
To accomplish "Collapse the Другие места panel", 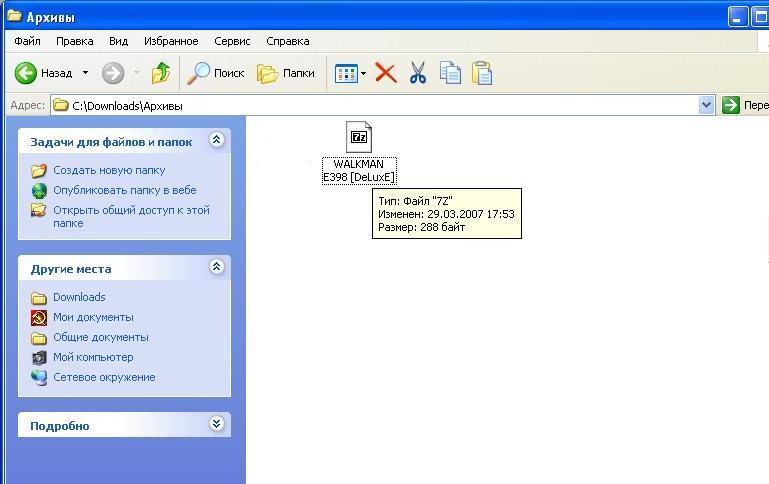I will (216, 266).
